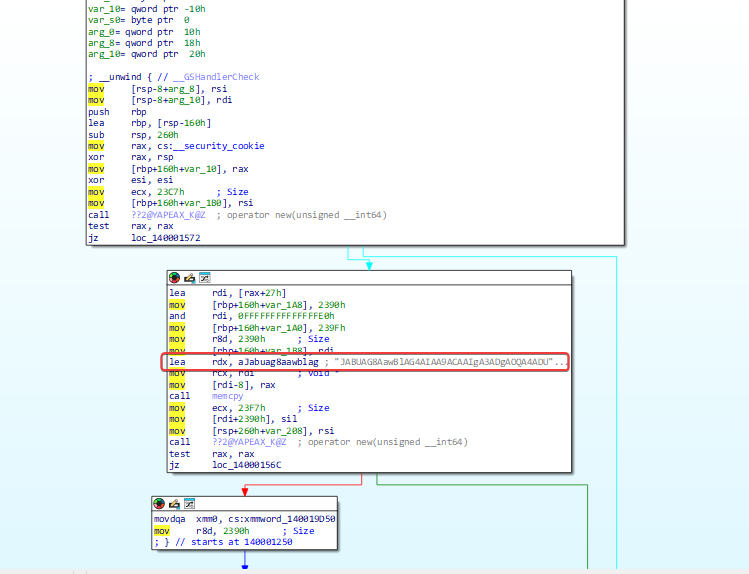Click 'and rdi, 0FFFFFFFFFFFFFFE0h' line
The width and height of the screenshot is (749, 574).
(x=252, y=316)
